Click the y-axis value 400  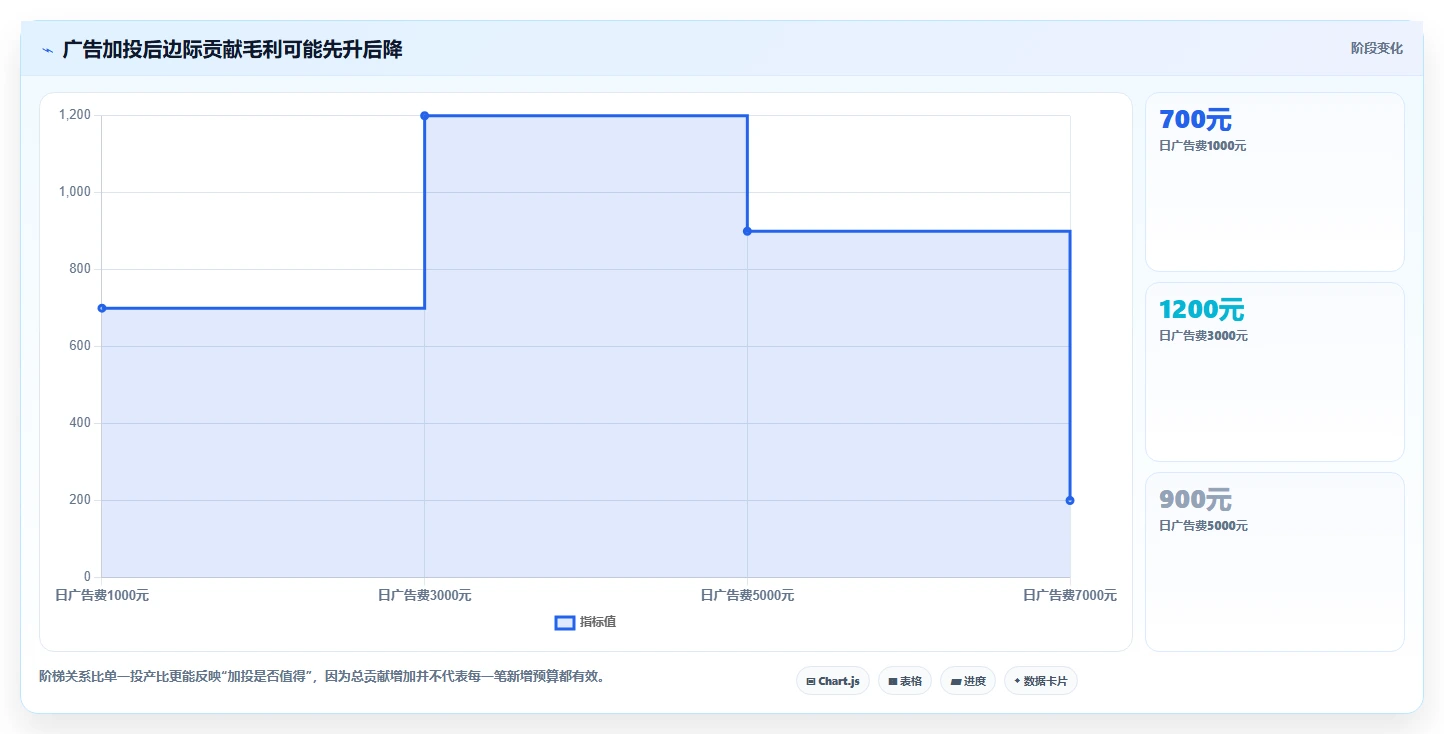(81, 423)
